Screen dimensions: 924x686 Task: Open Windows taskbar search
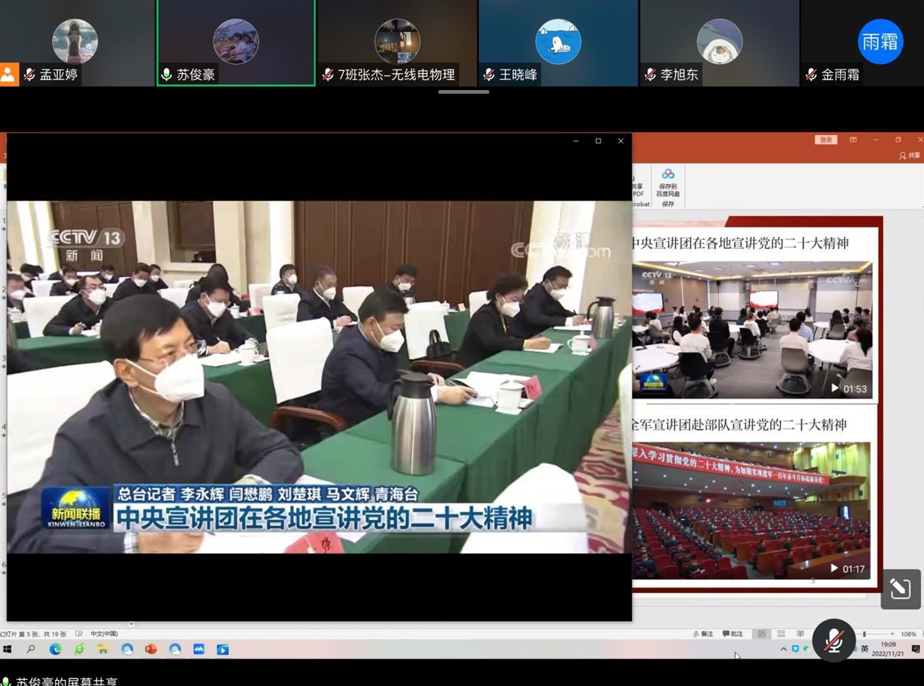31,649
